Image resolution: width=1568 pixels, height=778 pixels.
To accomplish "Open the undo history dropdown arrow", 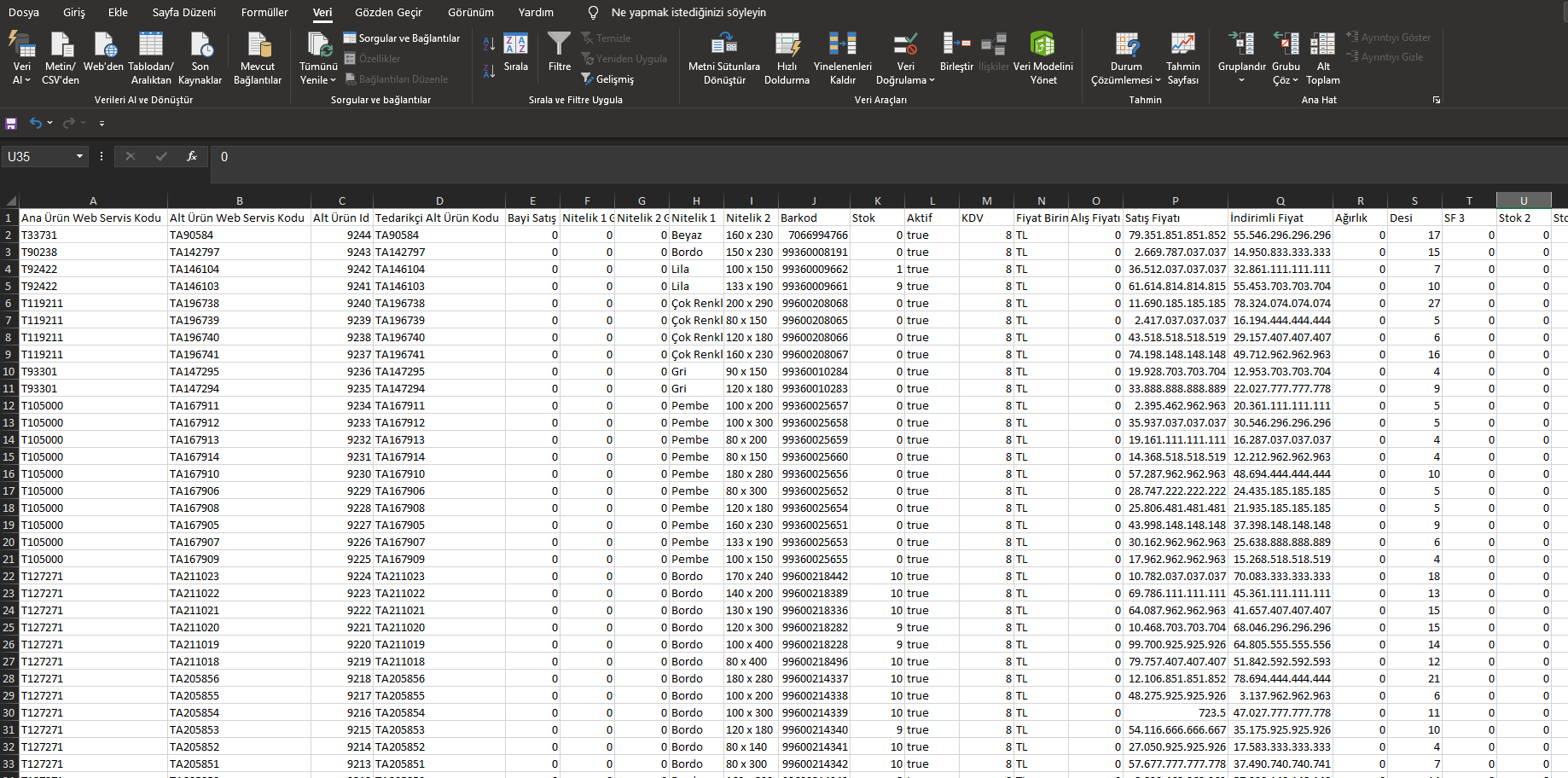I will (50, 124).
